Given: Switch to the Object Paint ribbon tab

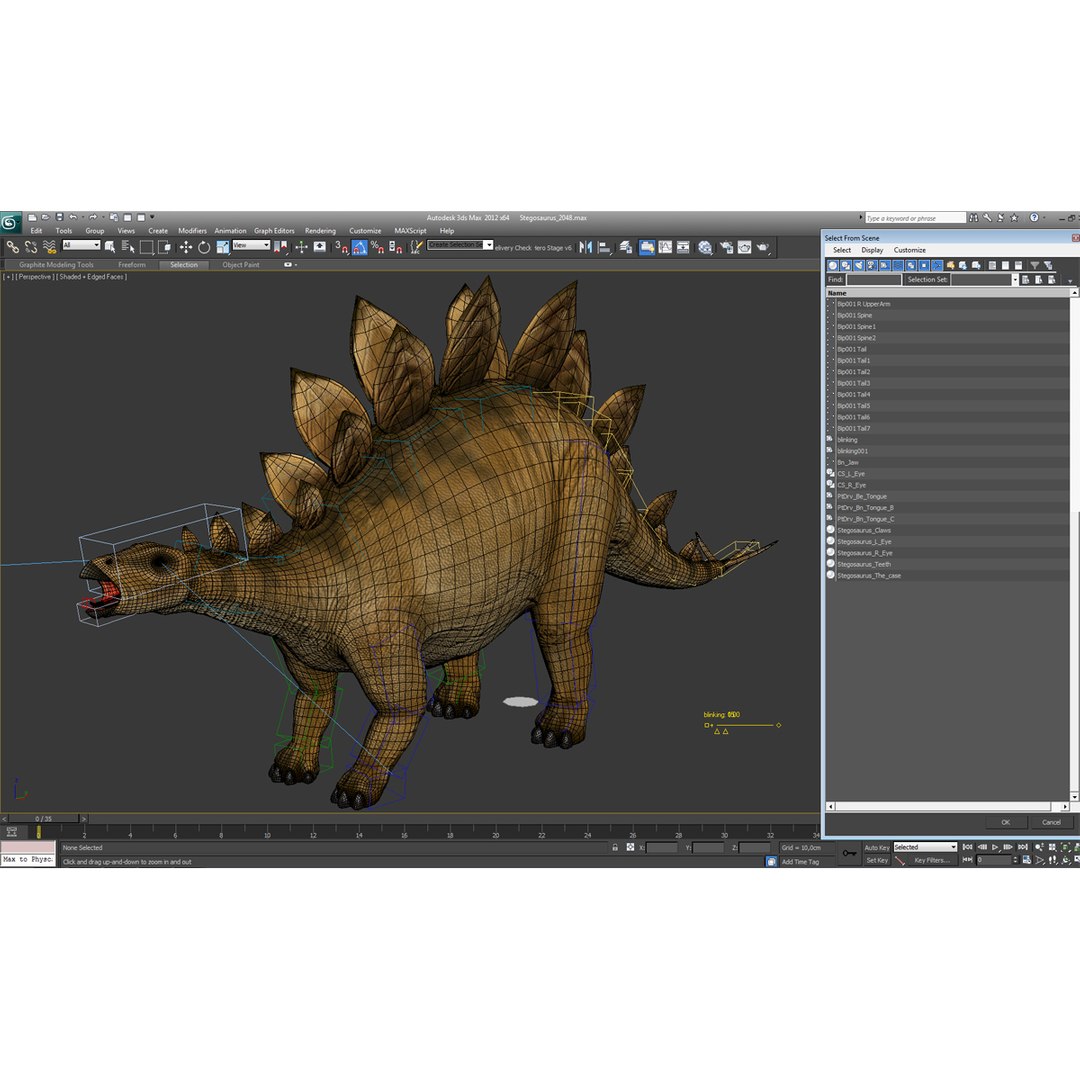Looking at the screenshot, I should coord(241,264).
